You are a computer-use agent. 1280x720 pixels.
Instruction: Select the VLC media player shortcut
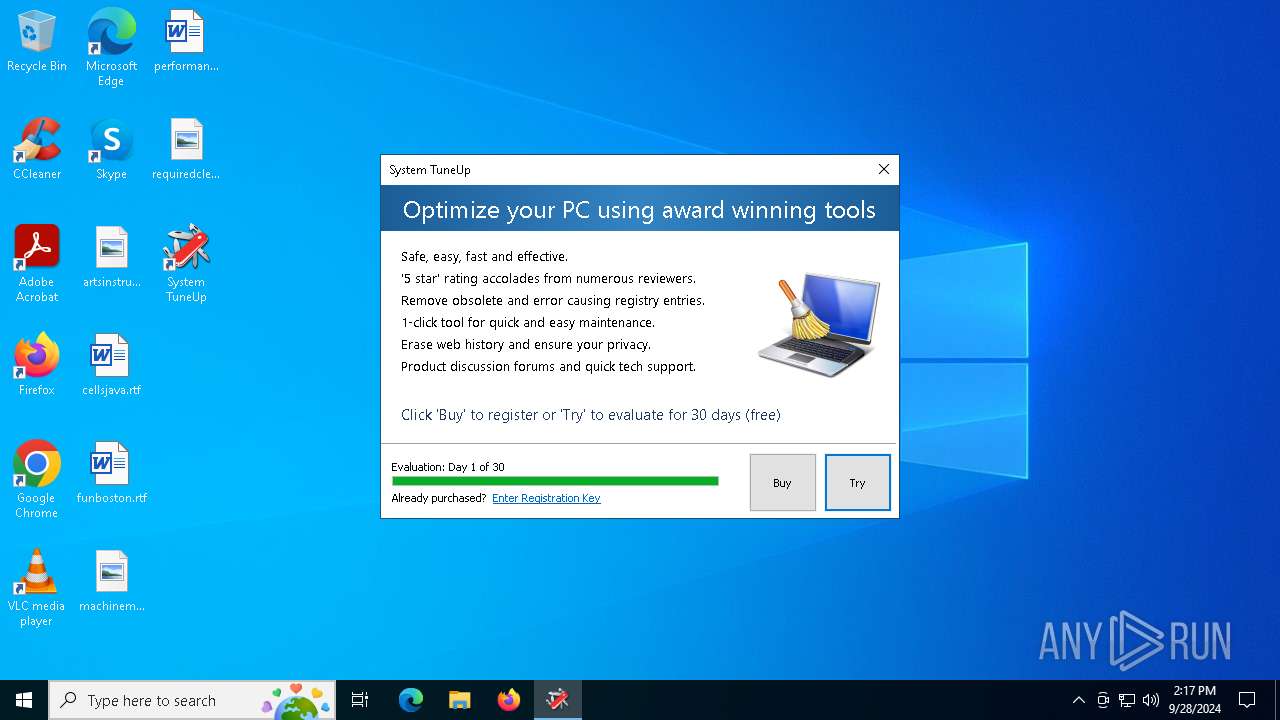tap(37, 588)
